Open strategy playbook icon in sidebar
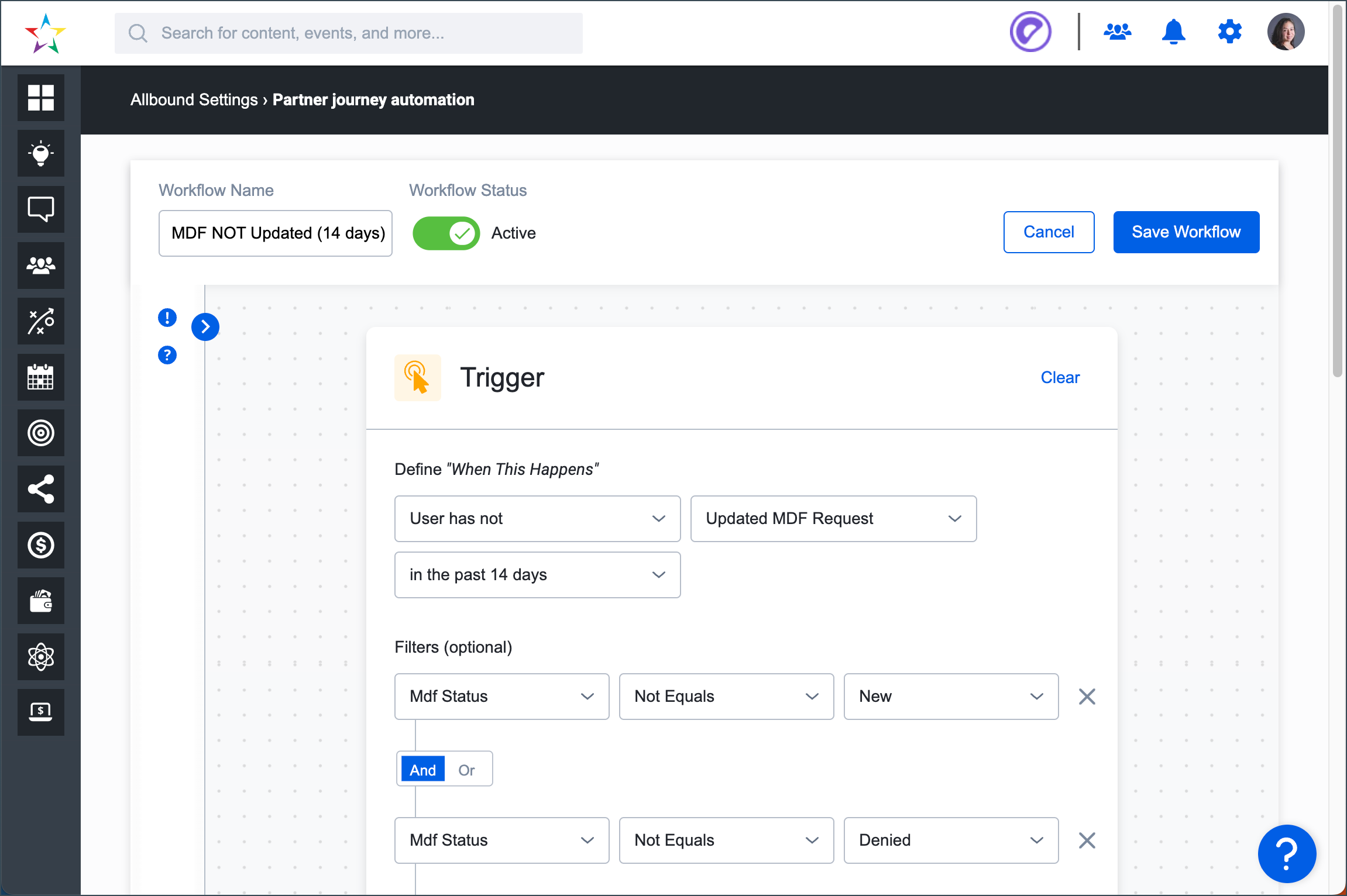1347x896 pixels. 41,322
